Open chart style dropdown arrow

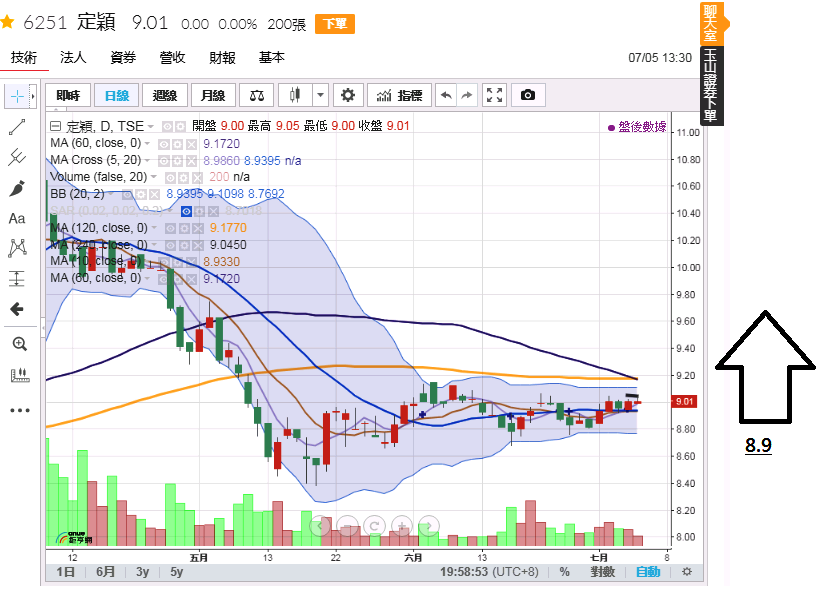320,96
